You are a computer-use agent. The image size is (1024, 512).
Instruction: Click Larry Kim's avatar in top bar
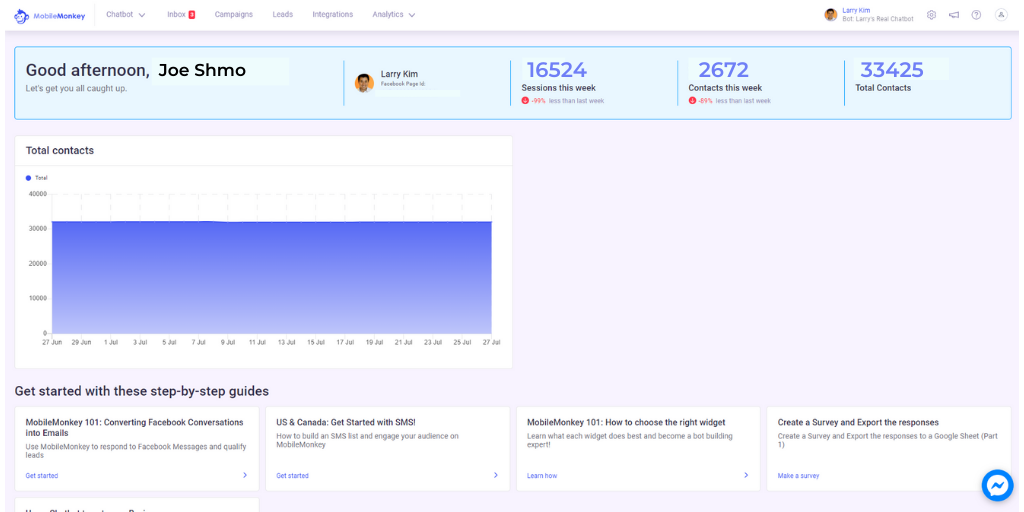pos(831,14)
